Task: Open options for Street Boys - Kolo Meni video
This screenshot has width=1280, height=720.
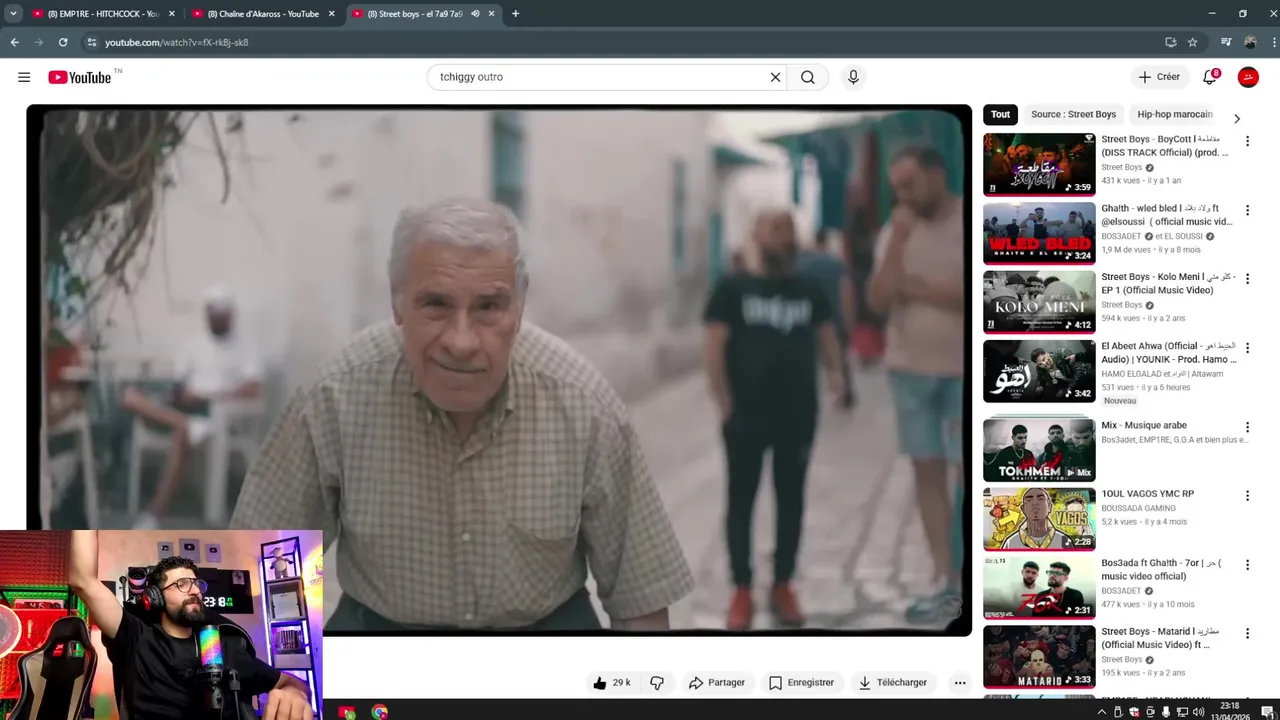Action: 1247,278
